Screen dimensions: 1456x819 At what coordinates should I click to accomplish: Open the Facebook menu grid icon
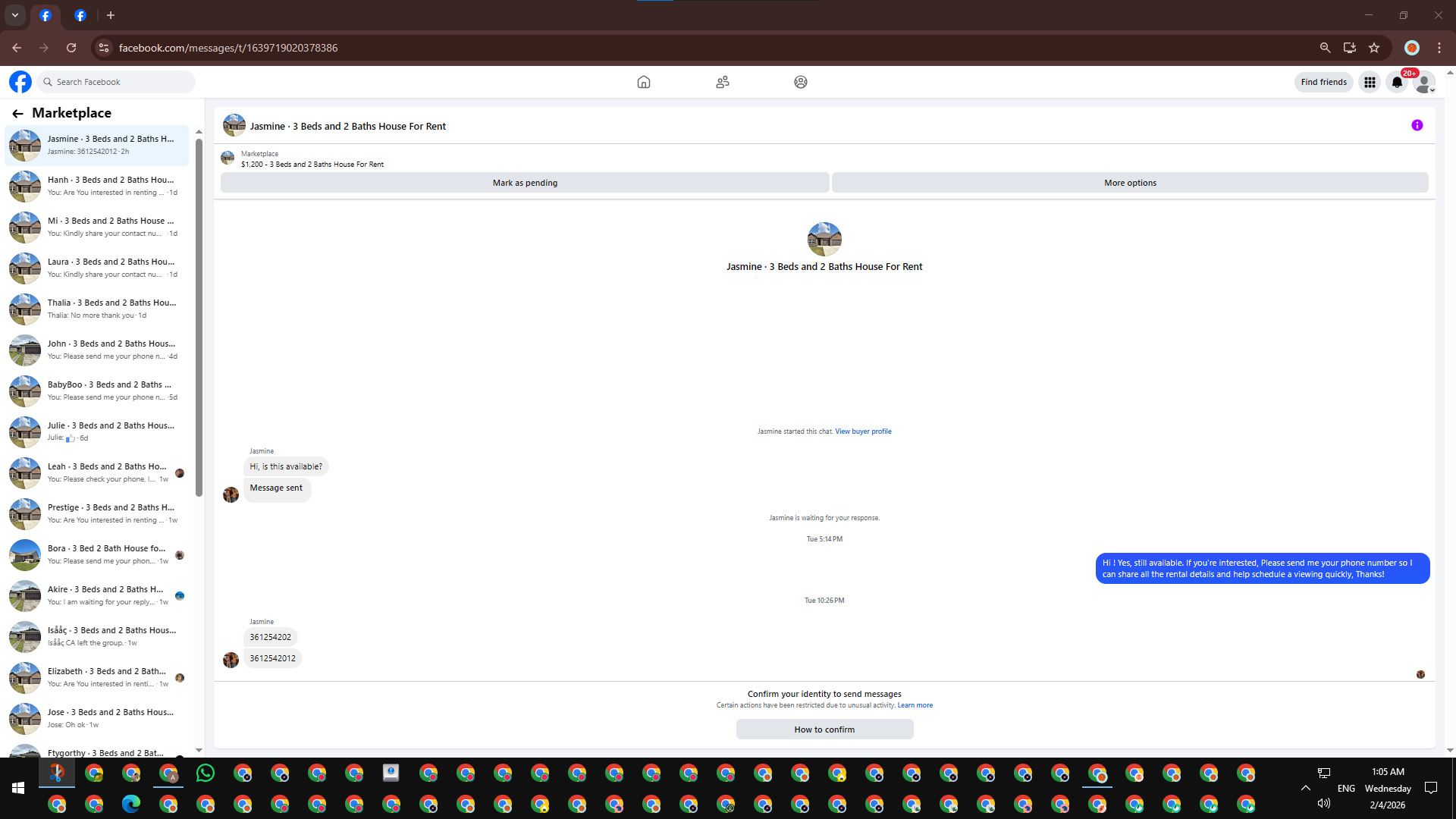1370,82
